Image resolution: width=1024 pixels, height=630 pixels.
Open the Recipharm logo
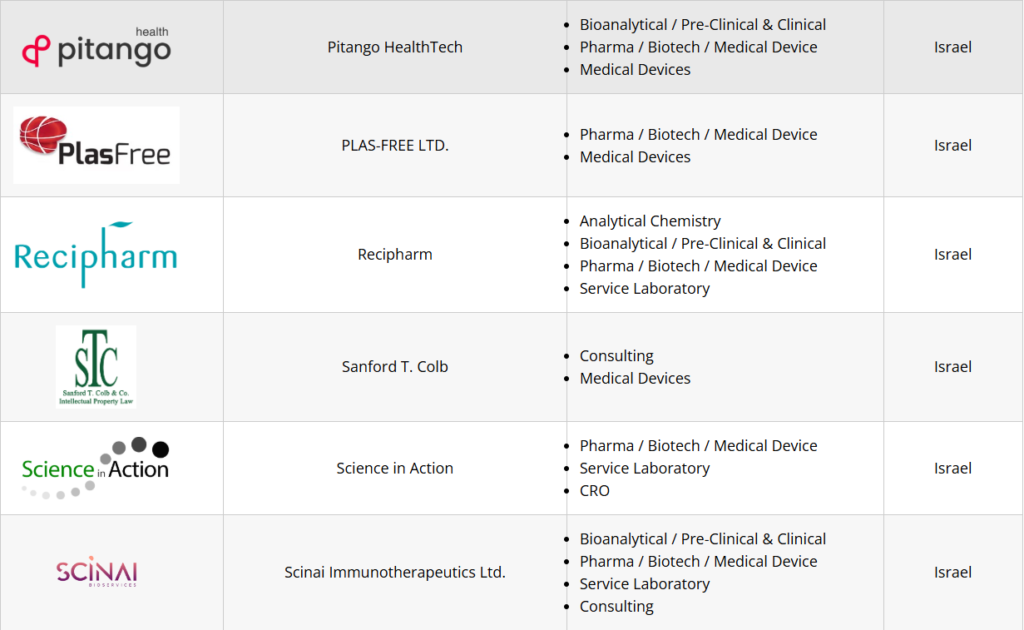[x=96, y=254]
